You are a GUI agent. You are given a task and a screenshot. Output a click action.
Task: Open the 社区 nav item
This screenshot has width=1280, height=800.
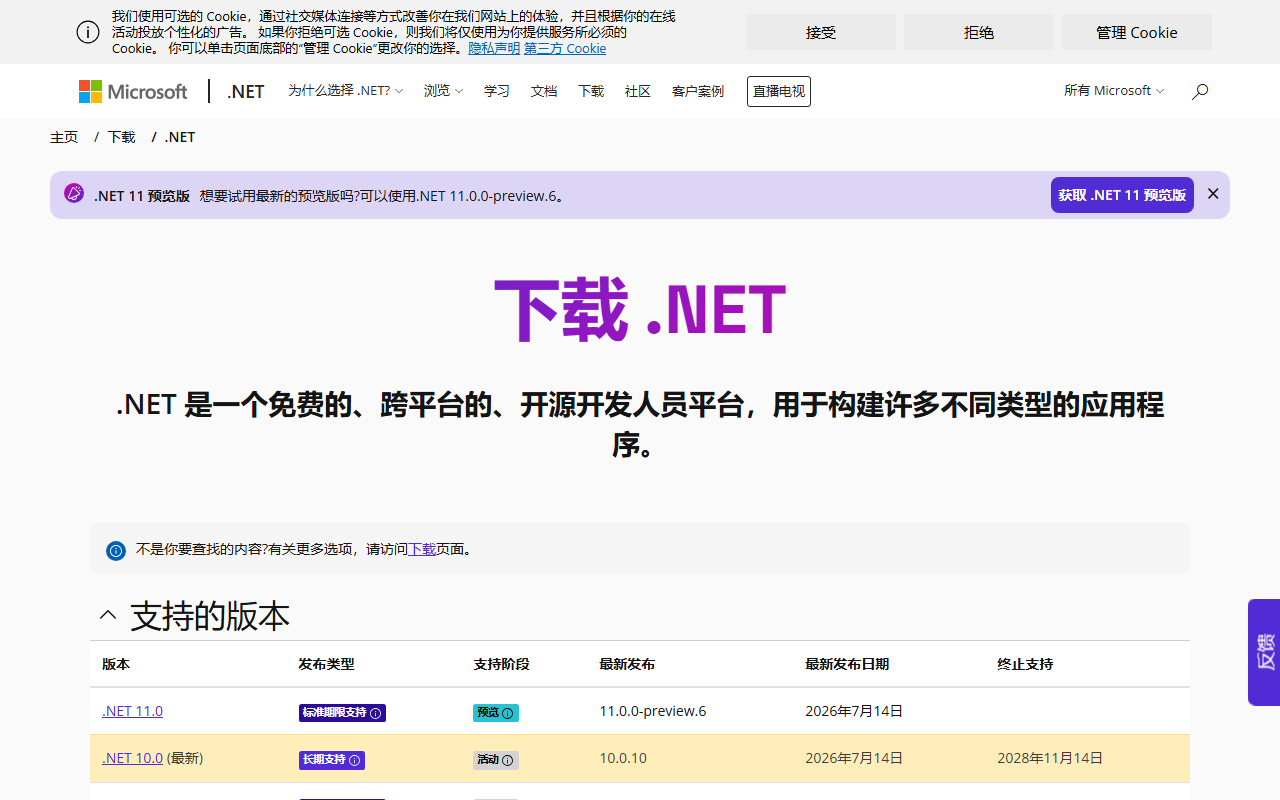638,91
